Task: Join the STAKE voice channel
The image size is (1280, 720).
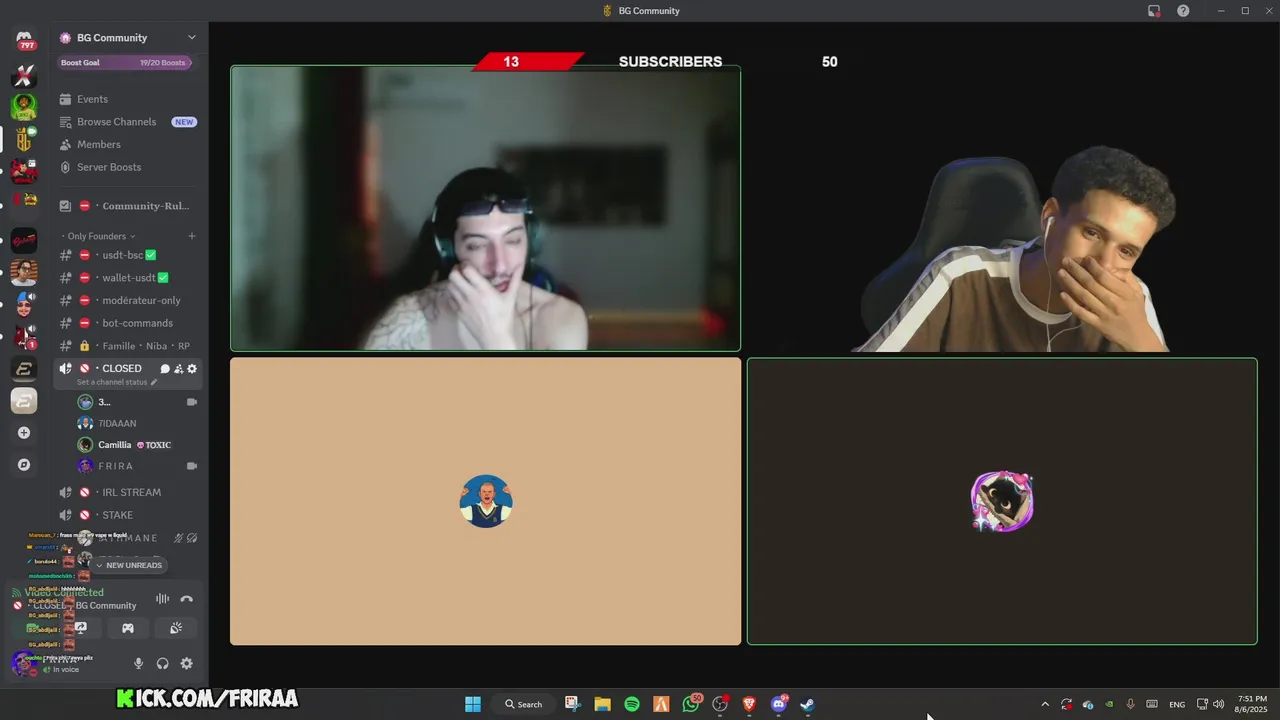Action: (x=128, y=515)
